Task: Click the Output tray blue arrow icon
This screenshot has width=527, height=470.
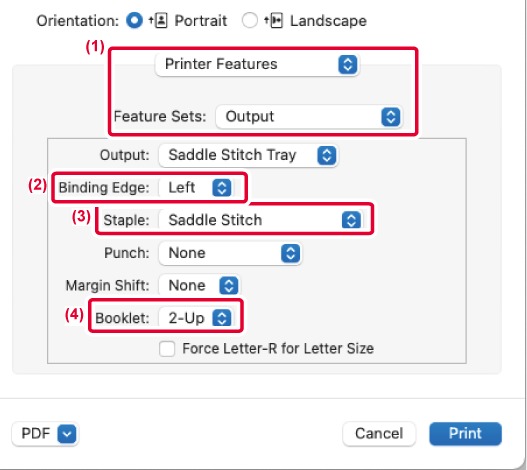Action: click(327, 155)
